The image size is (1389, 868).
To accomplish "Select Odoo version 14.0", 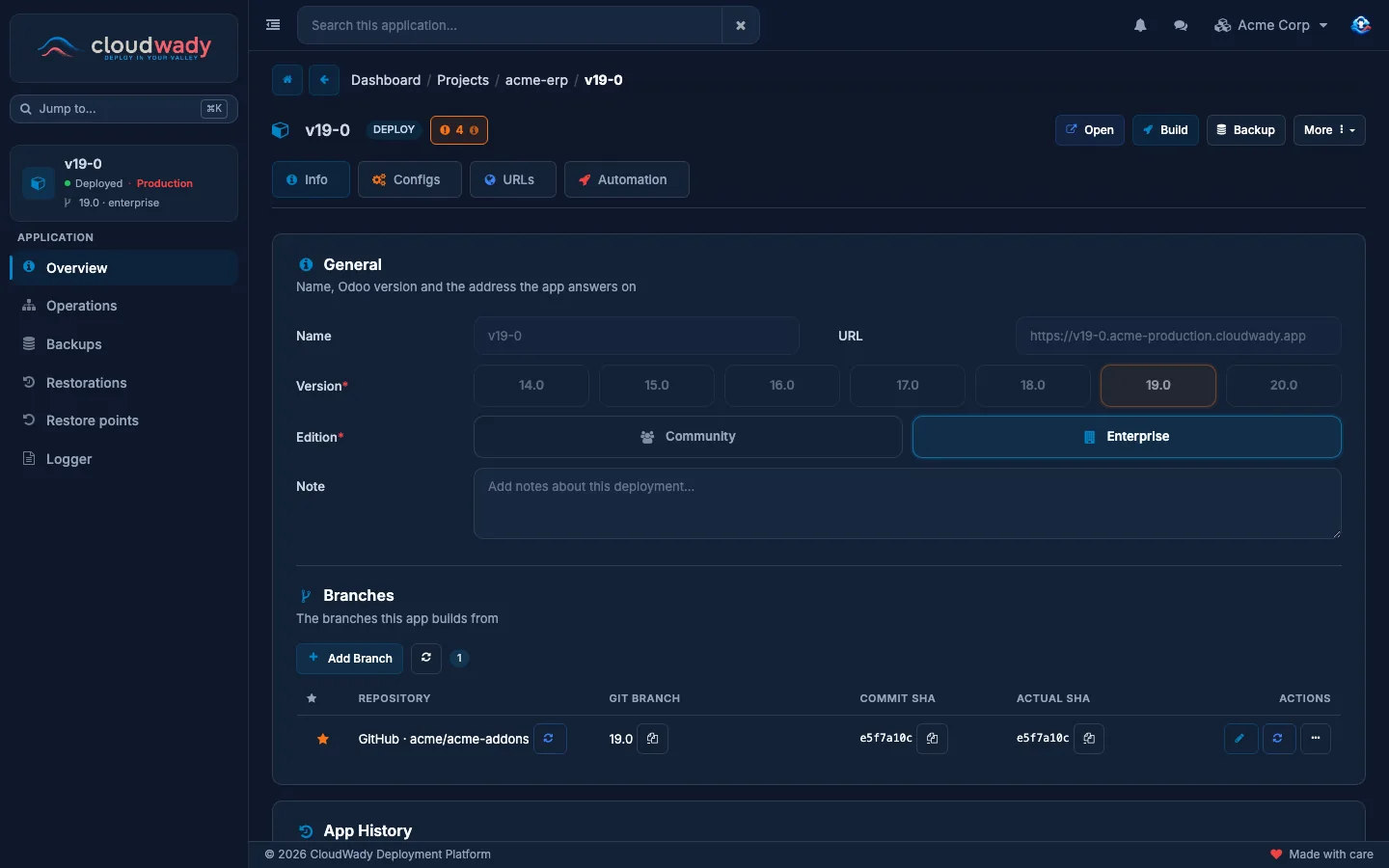I will coord(531,386).
